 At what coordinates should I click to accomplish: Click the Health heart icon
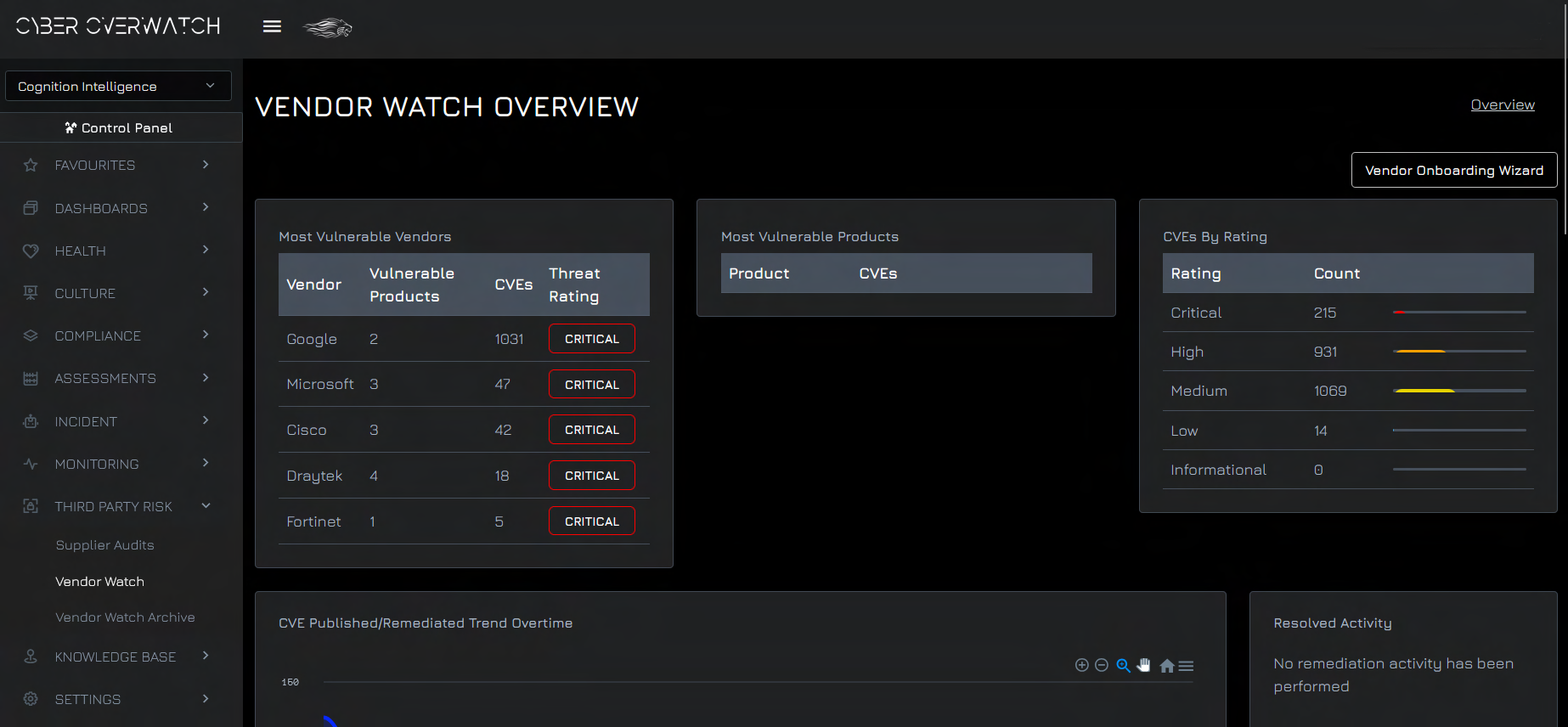click(31, 251)
